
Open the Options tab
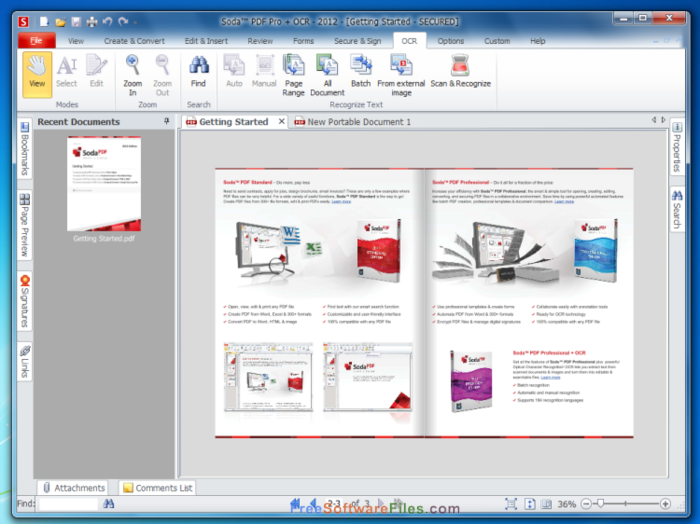(451, 41)
